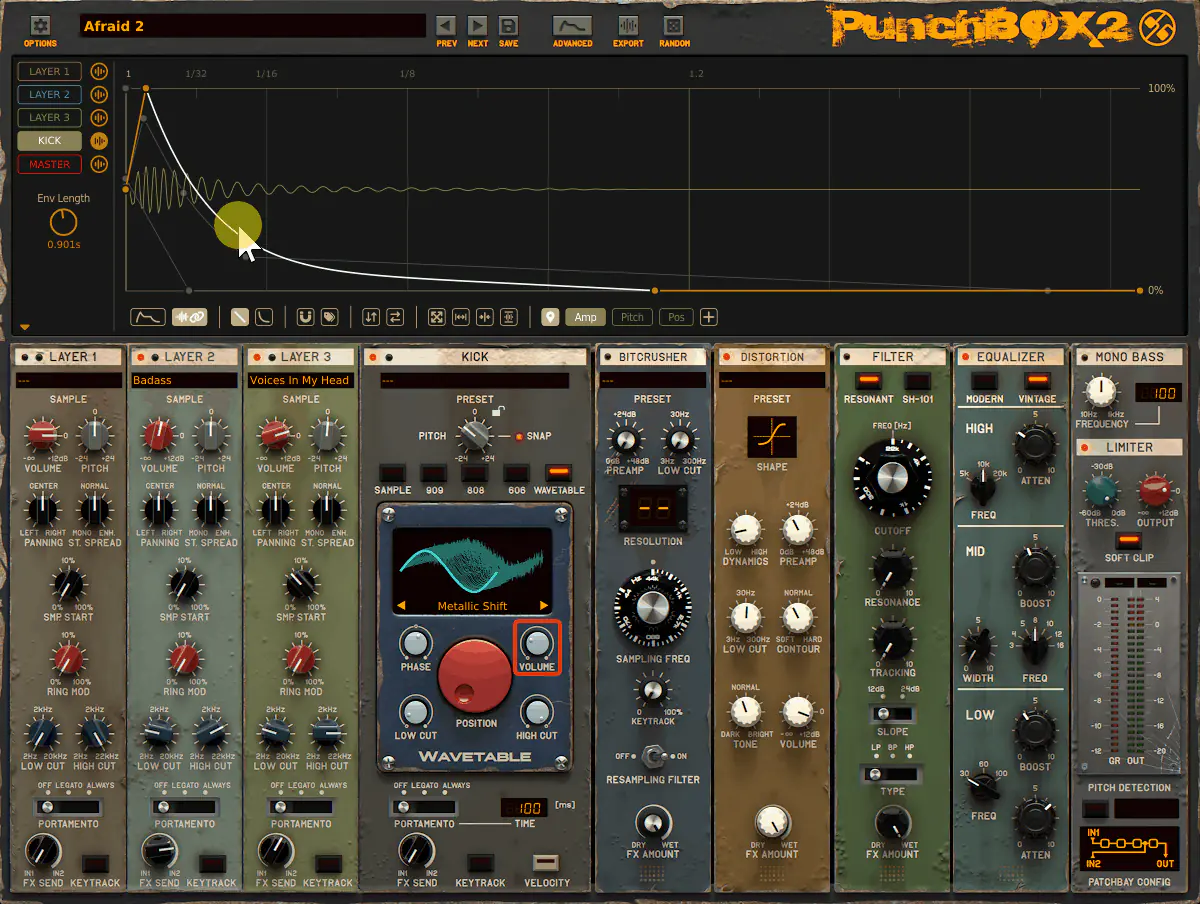Choose the linear curve segment tool
Screen dimensions: 1200x904
click(240, 317)
